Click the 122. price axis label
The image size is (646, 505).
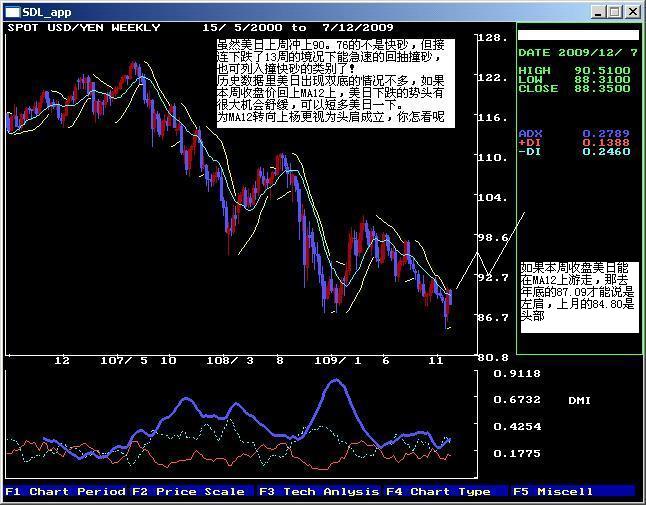(x=493, y=78)
